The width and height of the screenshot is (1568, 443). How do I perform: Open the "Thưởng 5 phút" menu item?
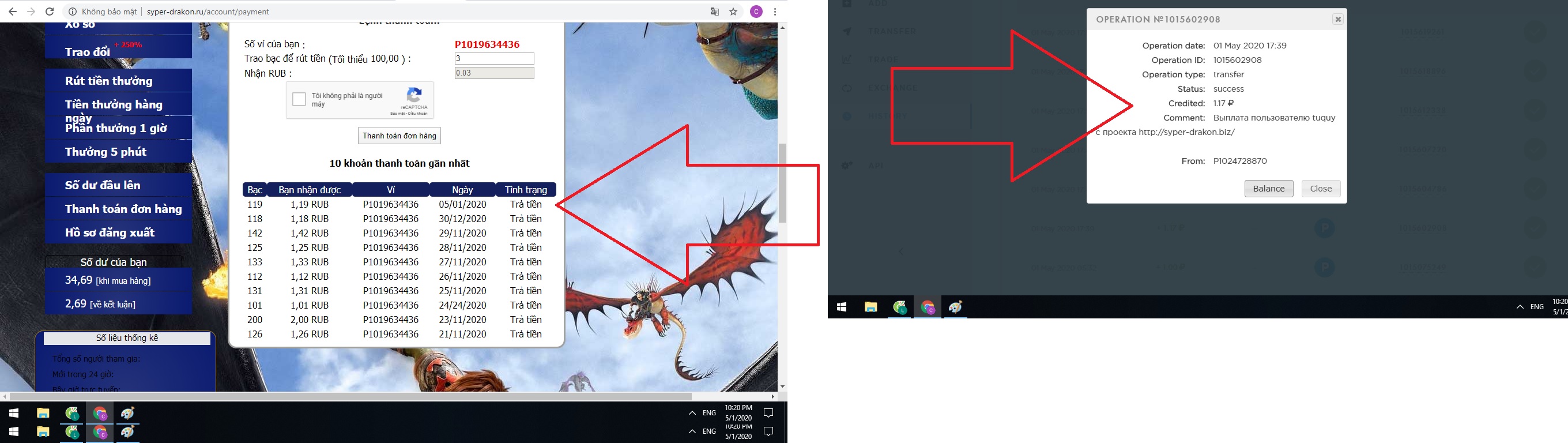tap(118, 152)
